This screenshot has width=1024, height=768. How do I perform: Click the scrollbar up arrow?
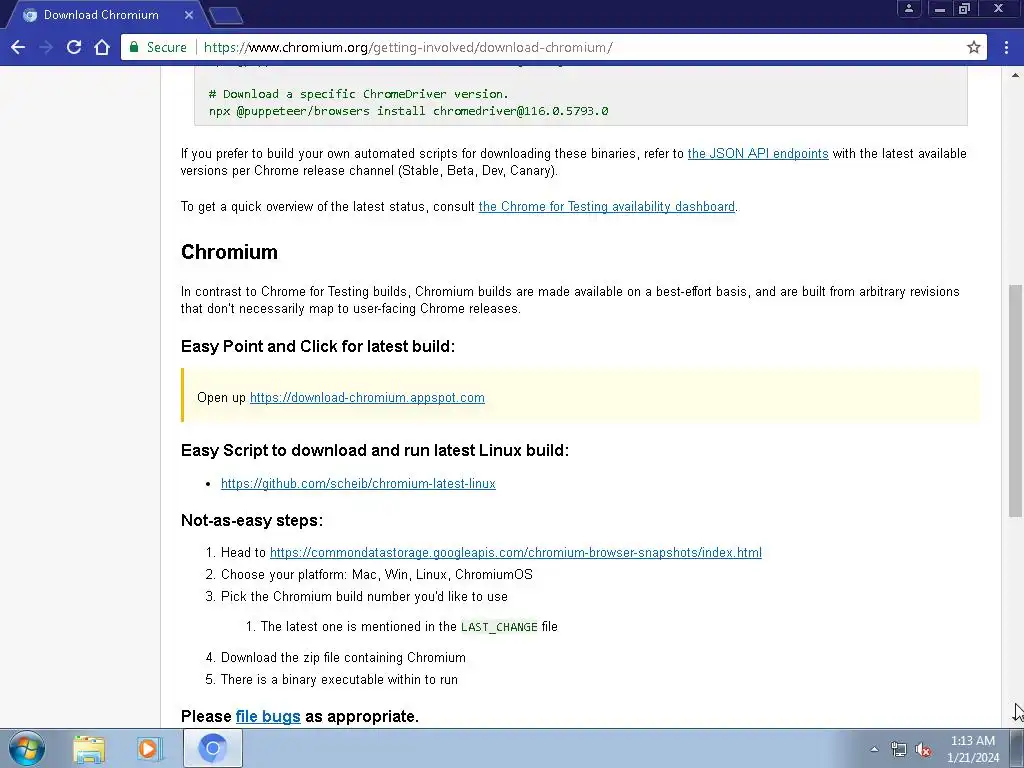[1016, 75]
